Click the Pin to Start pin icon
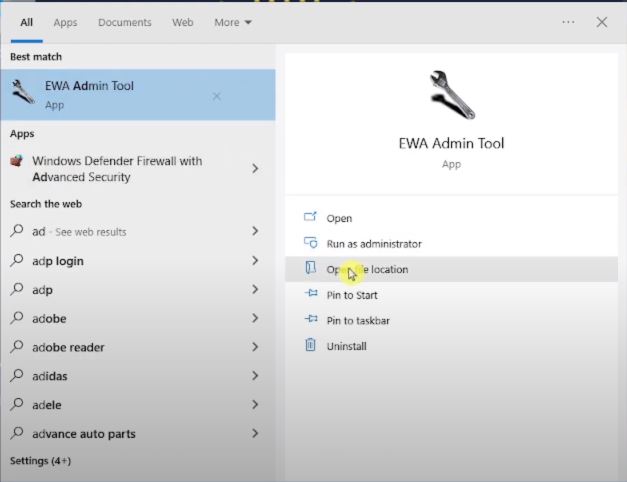The height and width of the screenshot is (482, 627). pyautogui.click(x=311, y=294)
